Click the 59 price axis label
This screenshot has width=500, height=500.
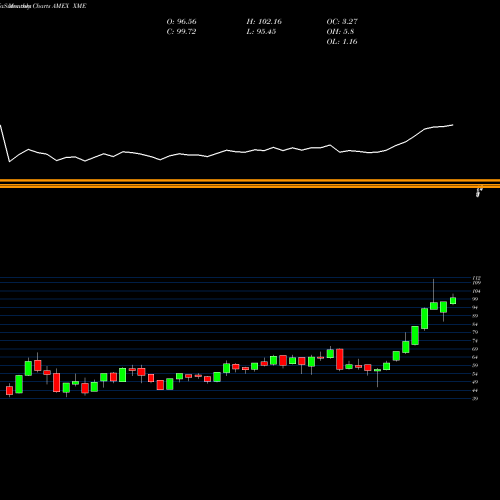pyautogui.click(x=475, y=365)
